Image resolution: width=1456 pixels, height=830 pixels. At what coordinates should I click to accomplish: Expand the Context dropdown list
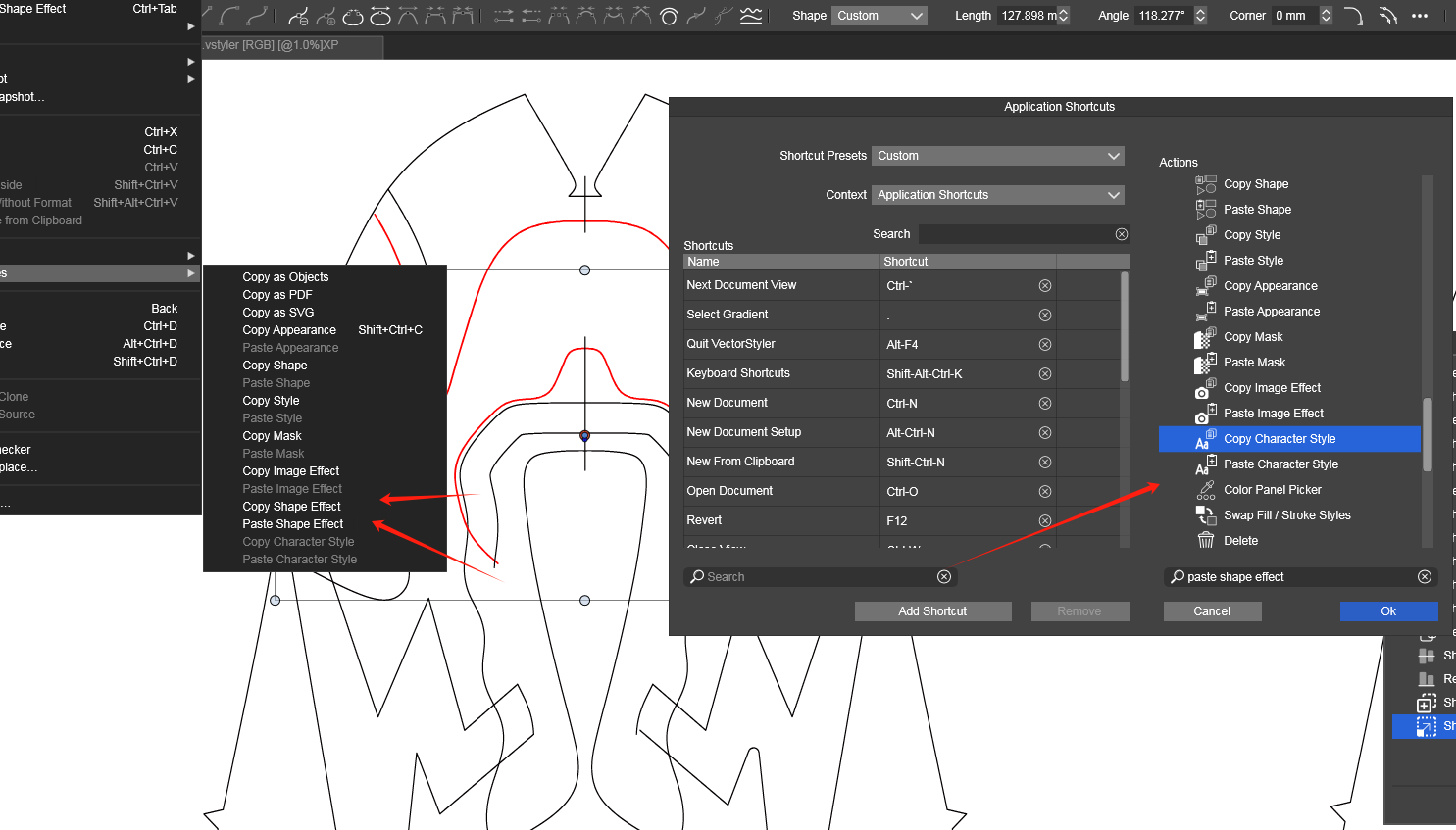(x=997, y=195)
